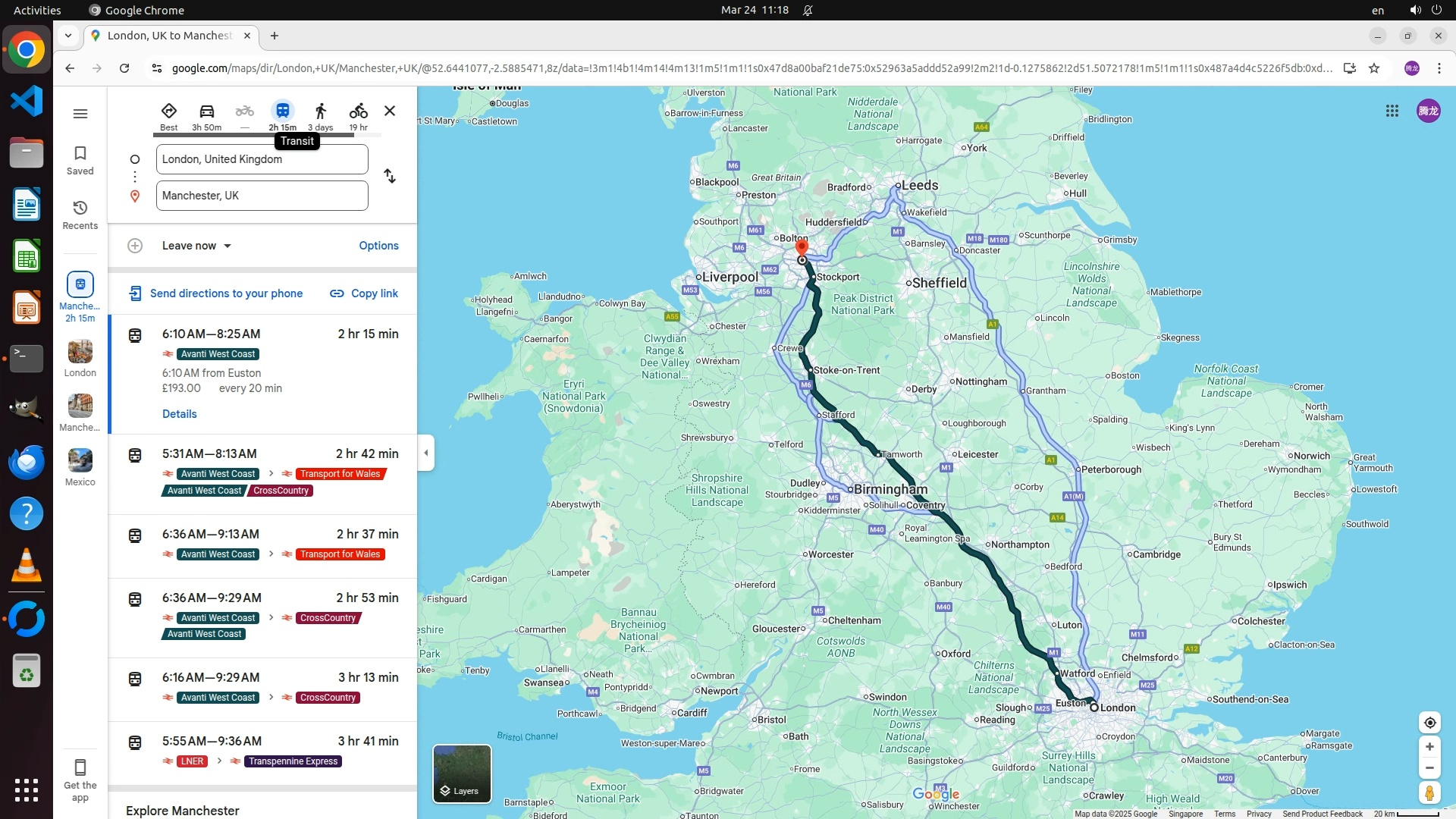This screenshot has height=819, width=1456.
Task: Choose the Walking travel mode
Action: tap(320, 111)
